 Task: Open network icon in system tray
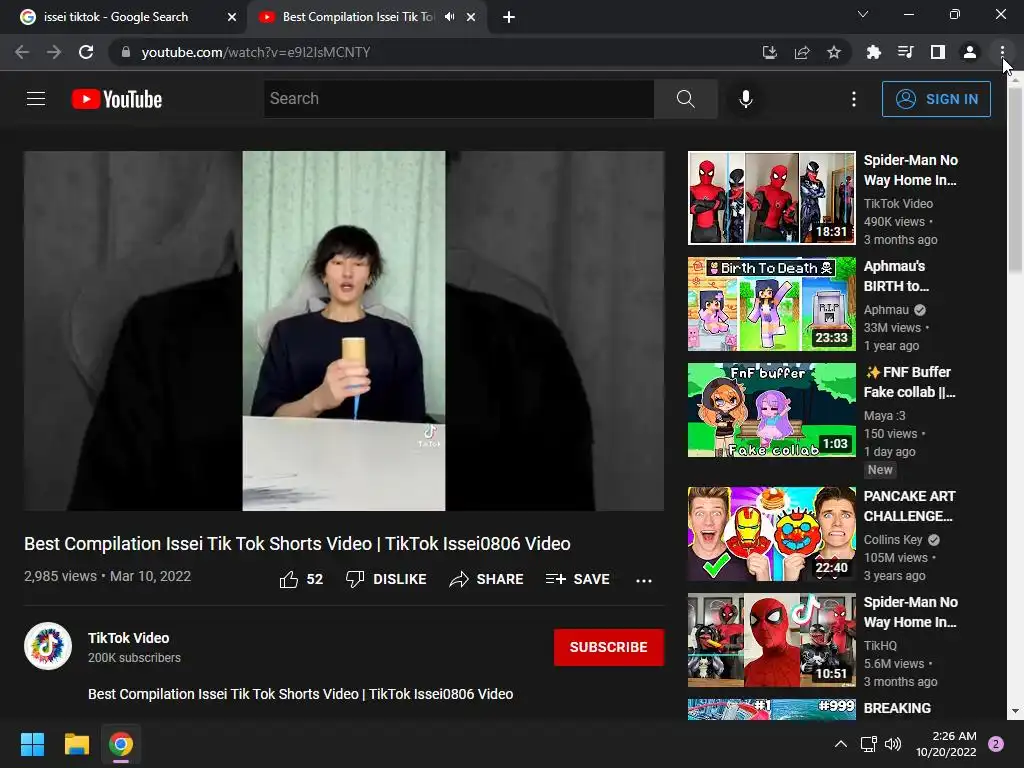(x=868, y=744)
